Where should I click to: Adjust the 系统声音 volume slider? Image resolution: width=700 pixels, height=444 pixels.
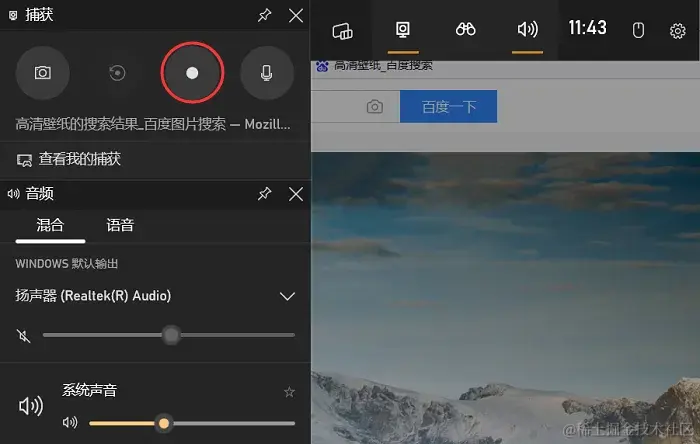click(192, 423)
